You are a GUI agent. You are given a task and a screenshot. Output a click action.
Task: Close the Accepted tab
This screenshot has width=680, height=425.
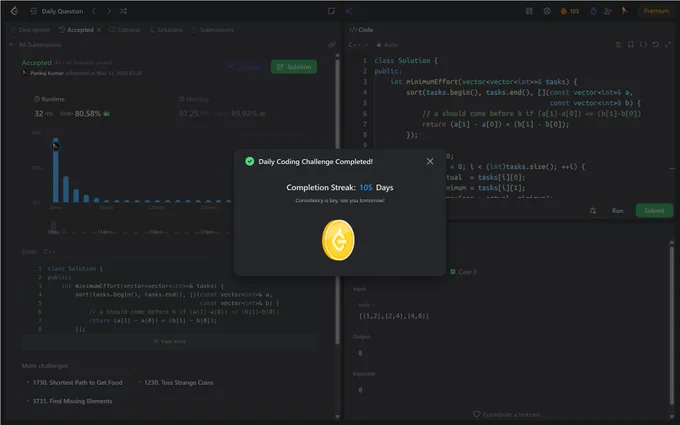pyautogui.click(x=99, y=30)
